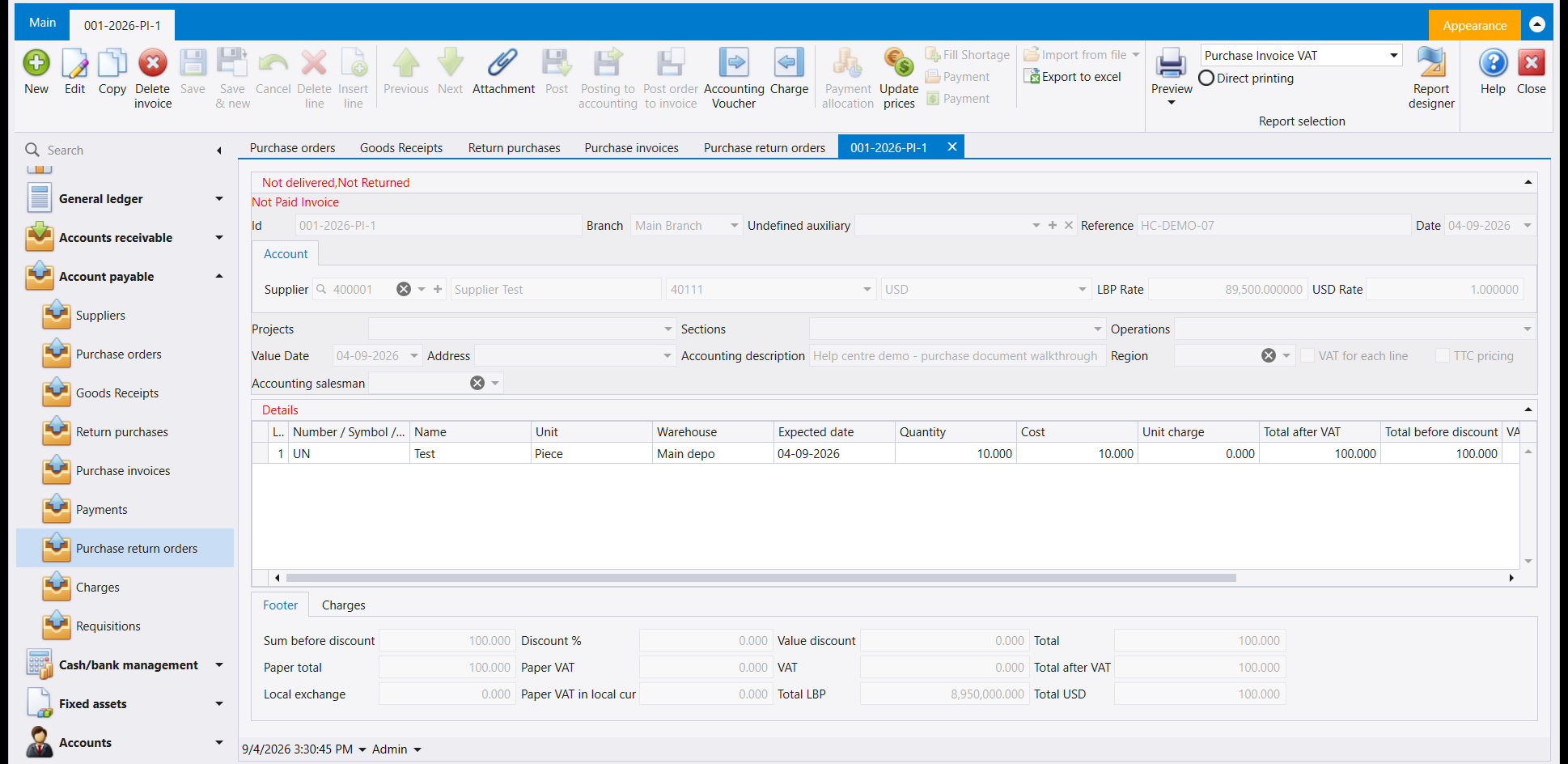This screenshot has height=764, width=1568.
Task: Tick the TTC pricing checkbox
Action: 1443,356
